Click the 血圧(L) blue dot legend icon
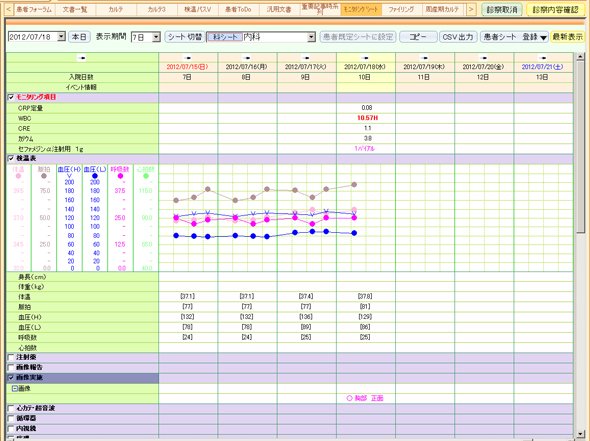Image resolution: width=590 pixels, height=441 pixels. point(95,176)
